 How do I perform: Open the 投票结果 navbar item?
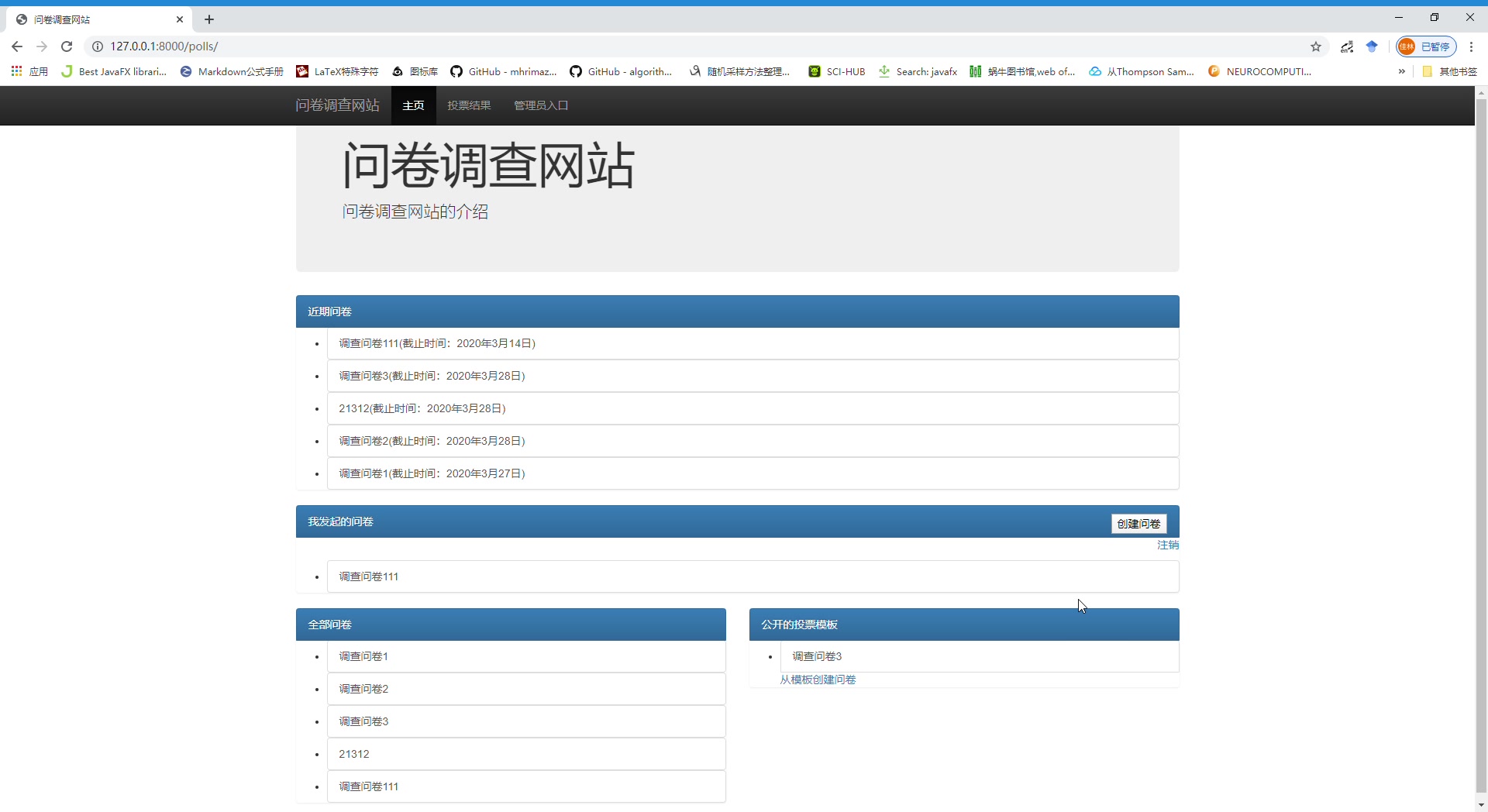coord(469,105)
